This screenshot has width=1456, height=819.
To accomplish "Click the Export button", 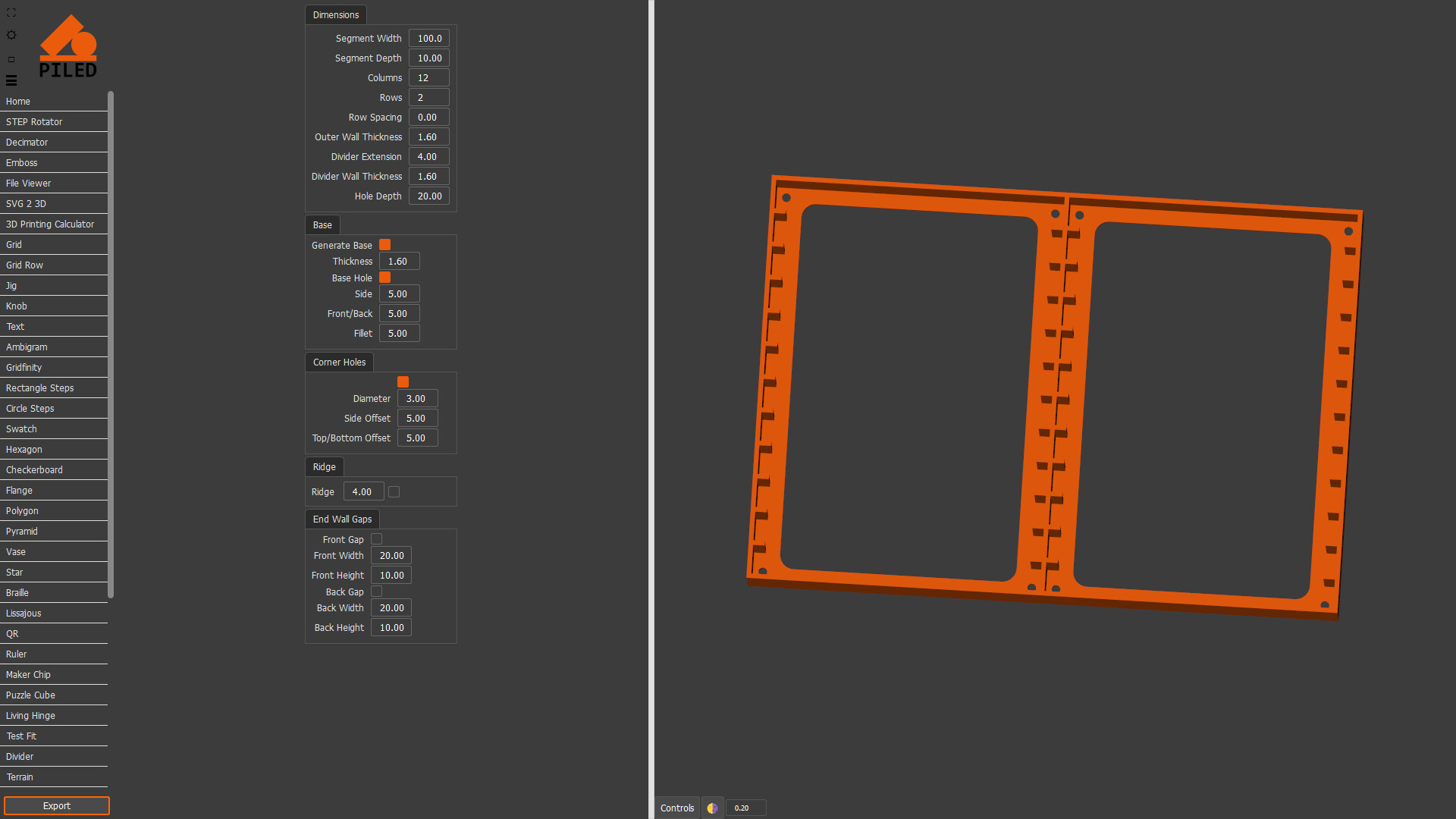I will pos(56,805).
